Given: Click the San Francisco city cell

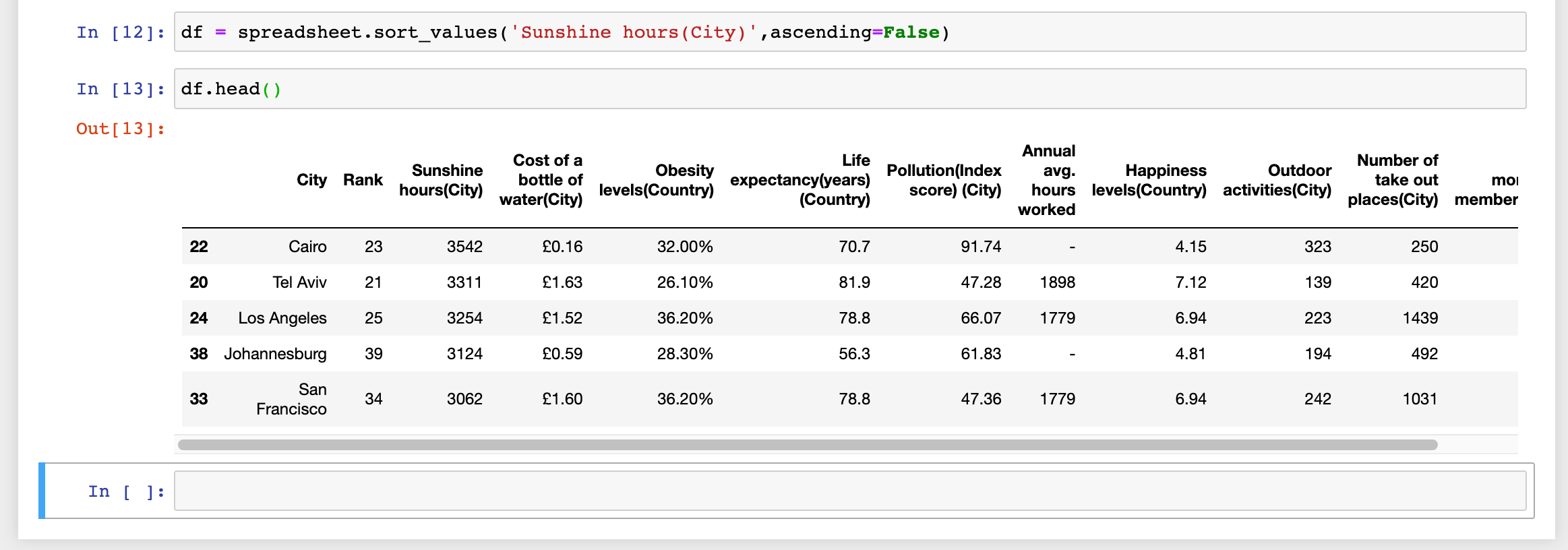Looking at the screenshot, I should pyautogui.click(x=292, y=399).
